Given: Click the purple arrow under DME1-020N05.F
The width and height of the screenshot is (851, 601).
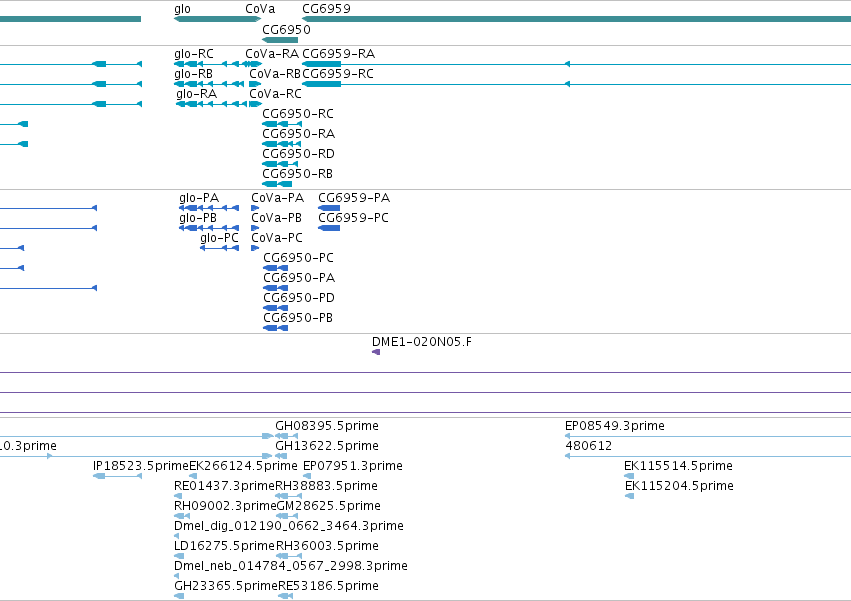Looking at the screenshot, I should pyautogui.click(x=376, y=352).
